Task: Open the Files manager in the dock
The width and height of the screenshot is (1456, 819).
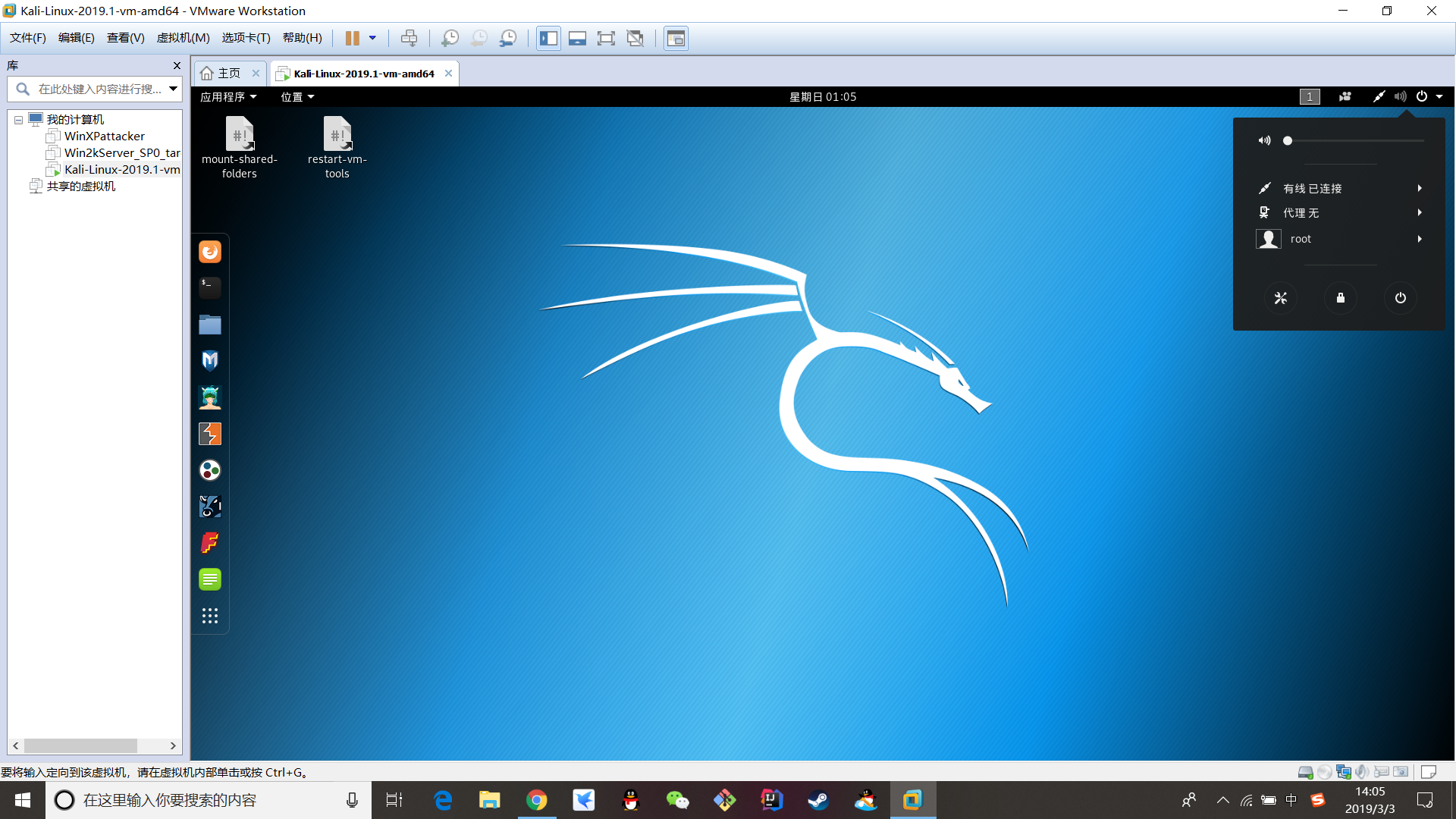Action: click(x=210, y=325)
